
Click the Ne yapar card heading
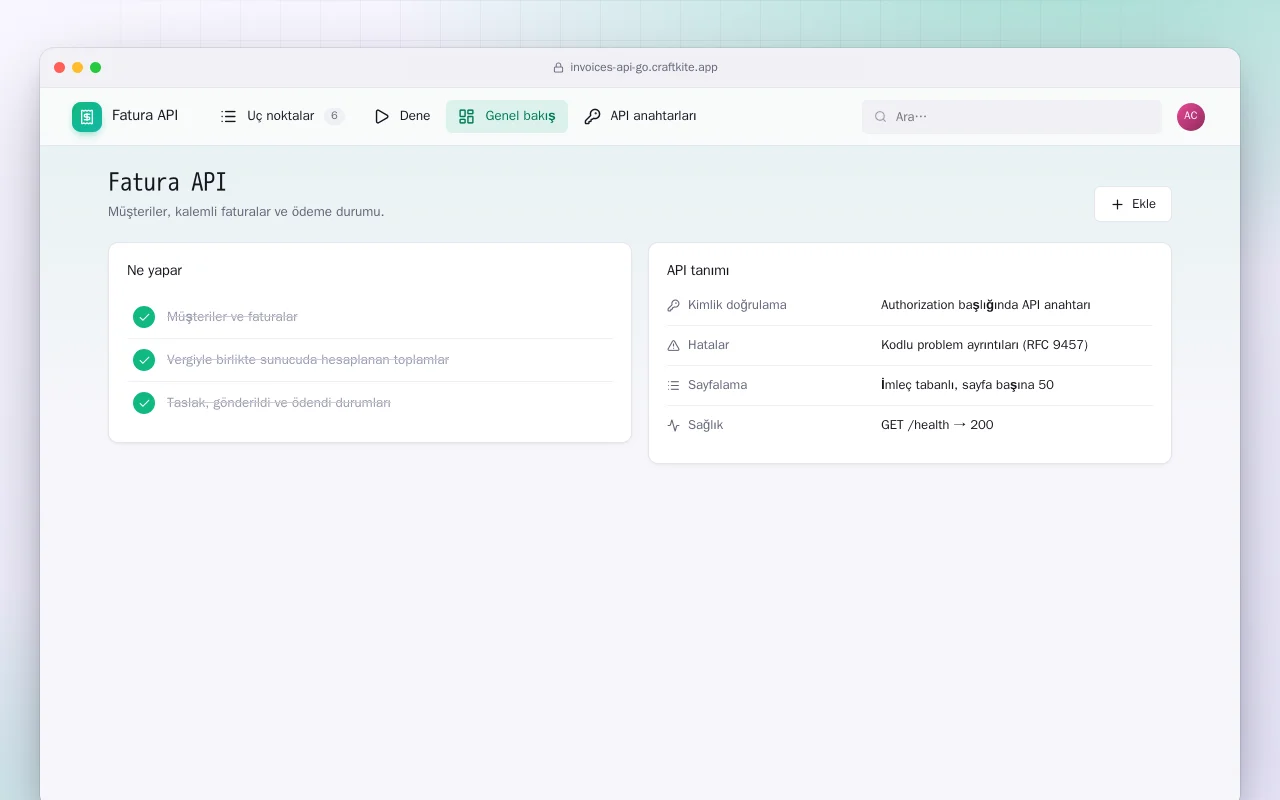(154, 270)
